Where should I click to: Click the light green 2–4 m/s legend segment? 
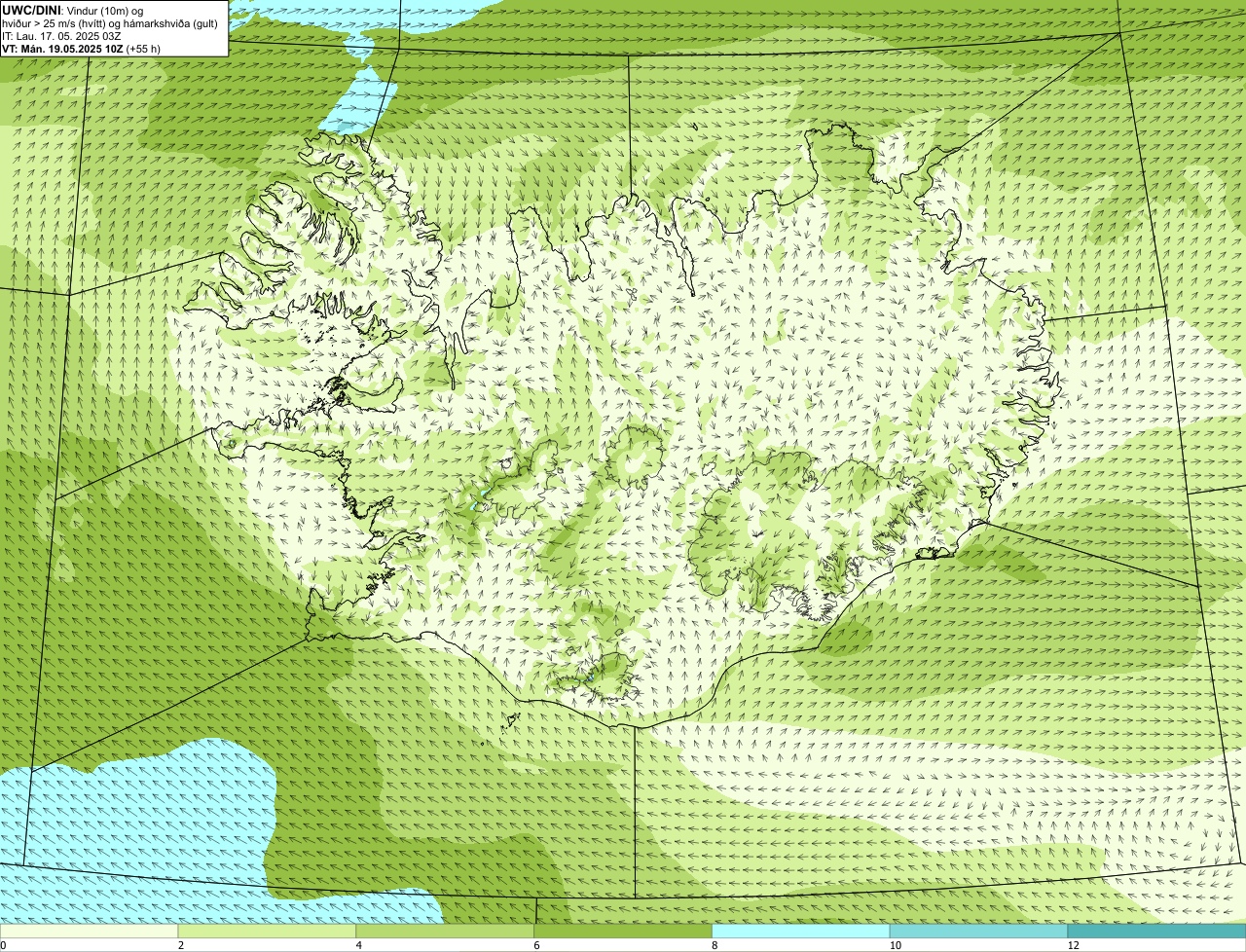(267, 931)
